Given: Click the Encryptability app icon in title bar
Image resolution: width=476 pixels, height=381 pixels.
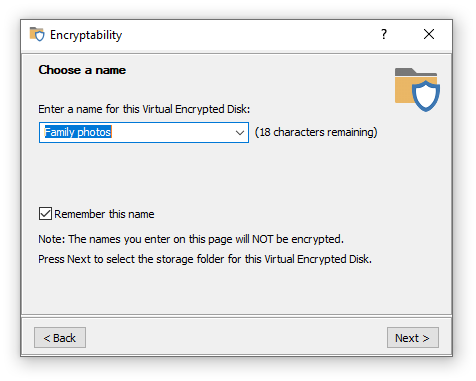Looking at the screenshot, I should pyautogui.click(x=37, y=34).
